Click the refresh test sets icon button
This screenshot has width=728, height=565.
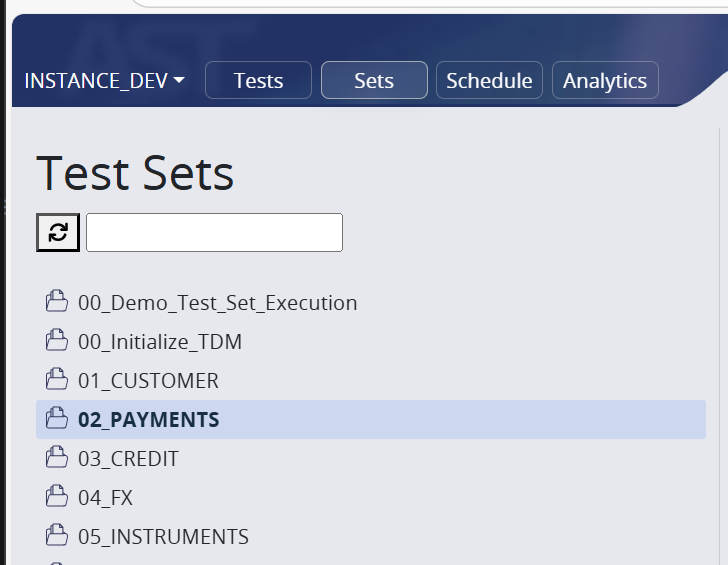pos(58,233)
